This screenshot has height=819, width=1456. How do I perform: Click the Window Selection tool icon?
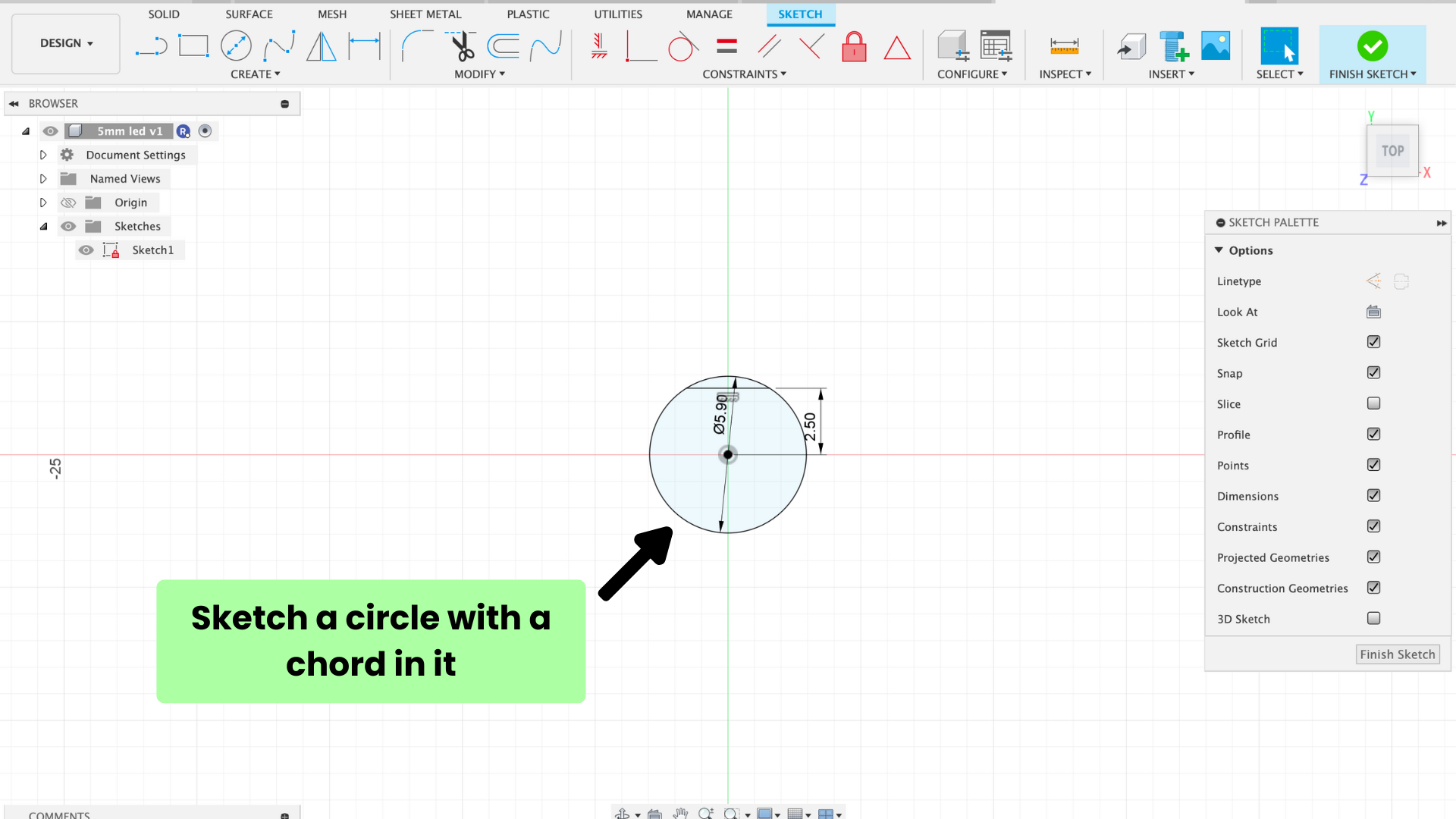[x=1279, y=46]
